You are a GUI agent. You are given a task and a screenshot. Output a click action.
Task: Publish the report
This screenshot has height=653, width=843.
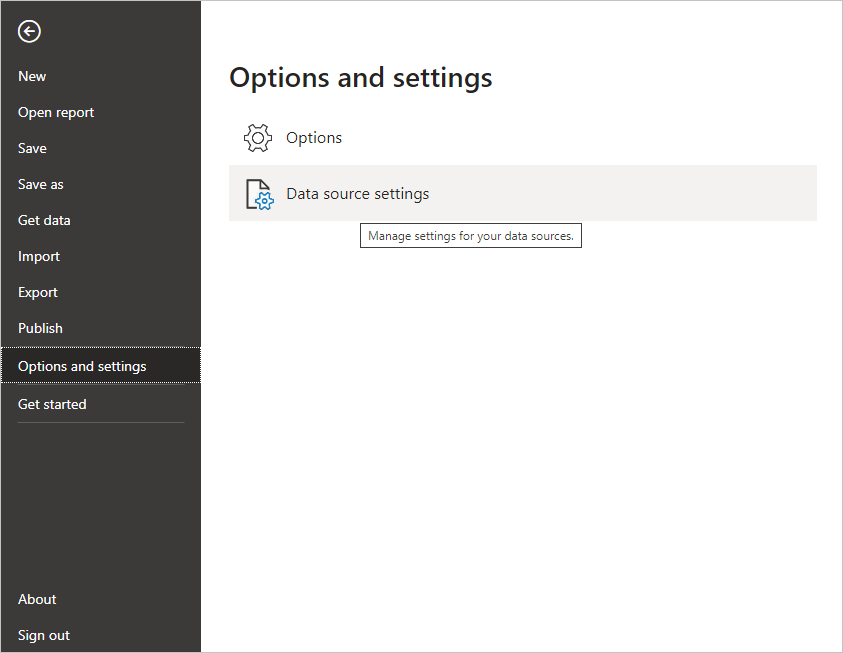pos(39,327)
